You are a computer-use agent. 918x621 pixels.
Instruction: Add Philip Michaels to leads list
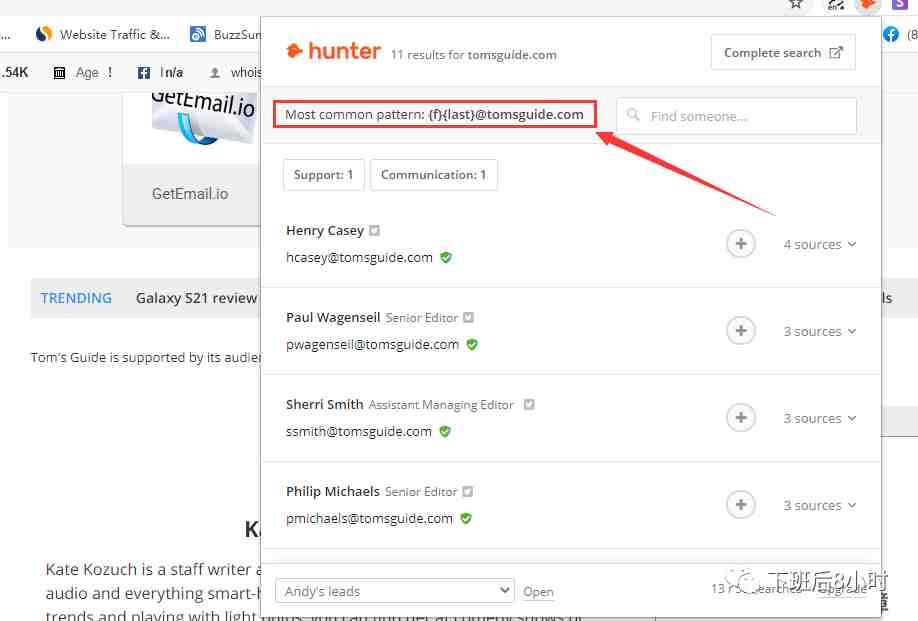(x=741, y=505)
